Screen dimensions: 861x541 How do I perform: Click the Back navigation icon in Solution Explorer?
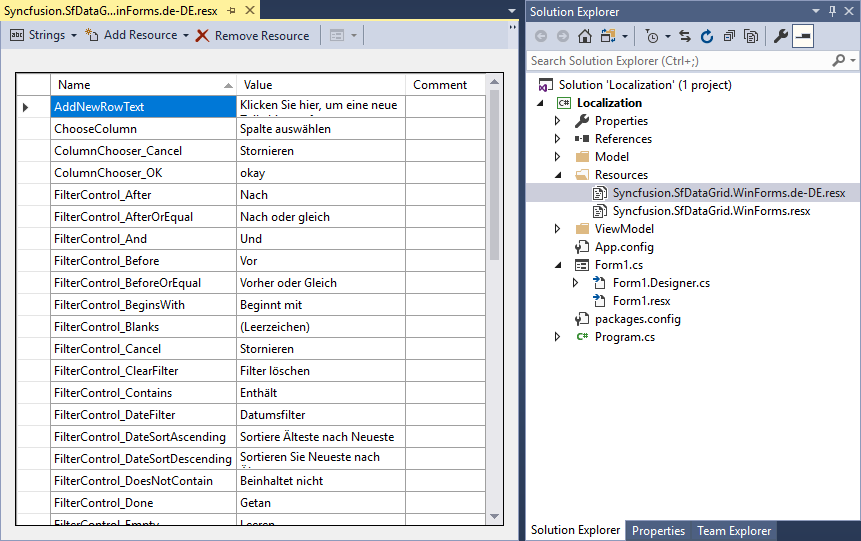[x=541, y=36]
